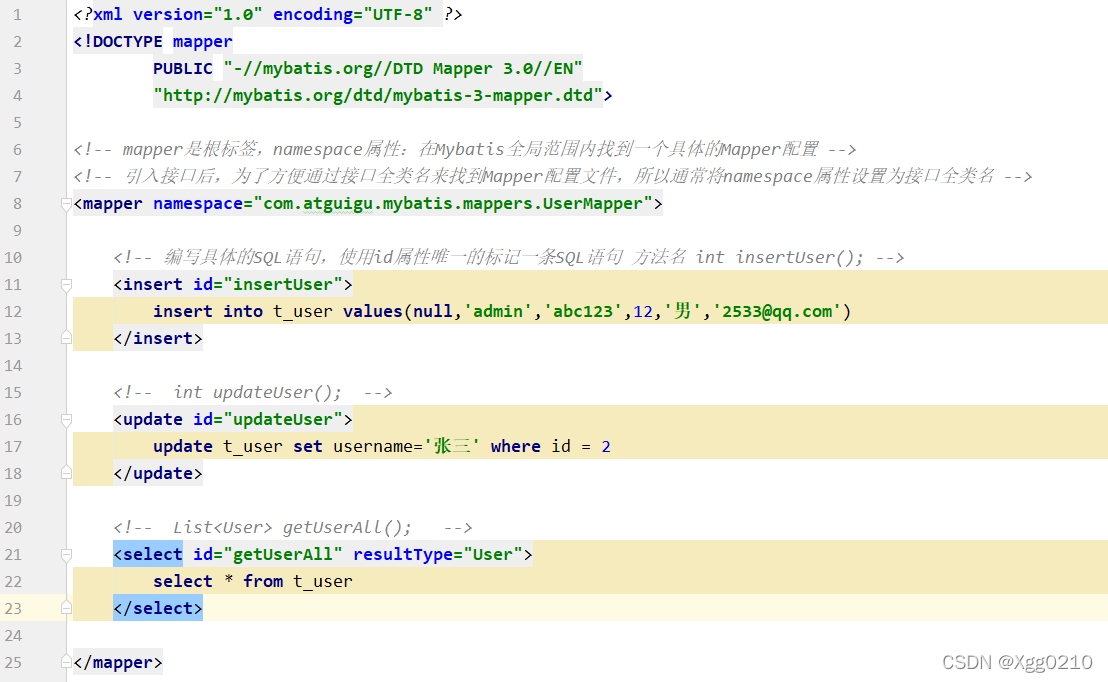
Task: Click encoding="UTF-8" attribute text
Action: 353,15
